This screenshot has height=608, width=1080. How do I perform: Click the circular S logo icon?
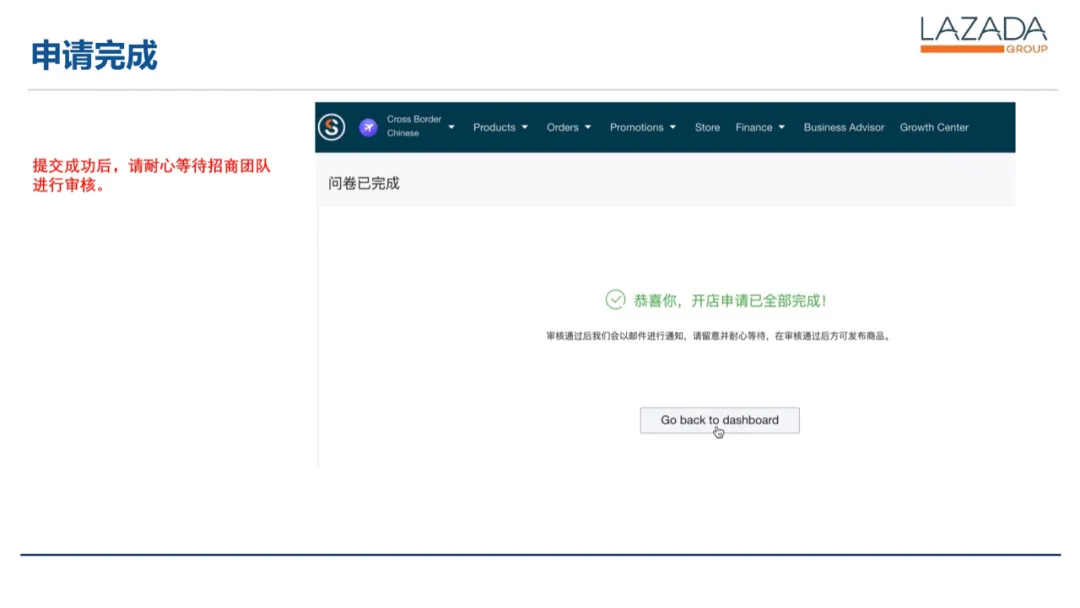point(331,127)
